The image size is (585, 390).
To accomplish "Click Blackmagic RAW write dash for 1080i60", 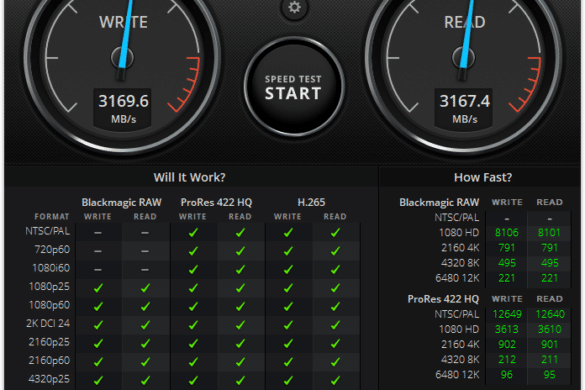I will coord(98,269).
